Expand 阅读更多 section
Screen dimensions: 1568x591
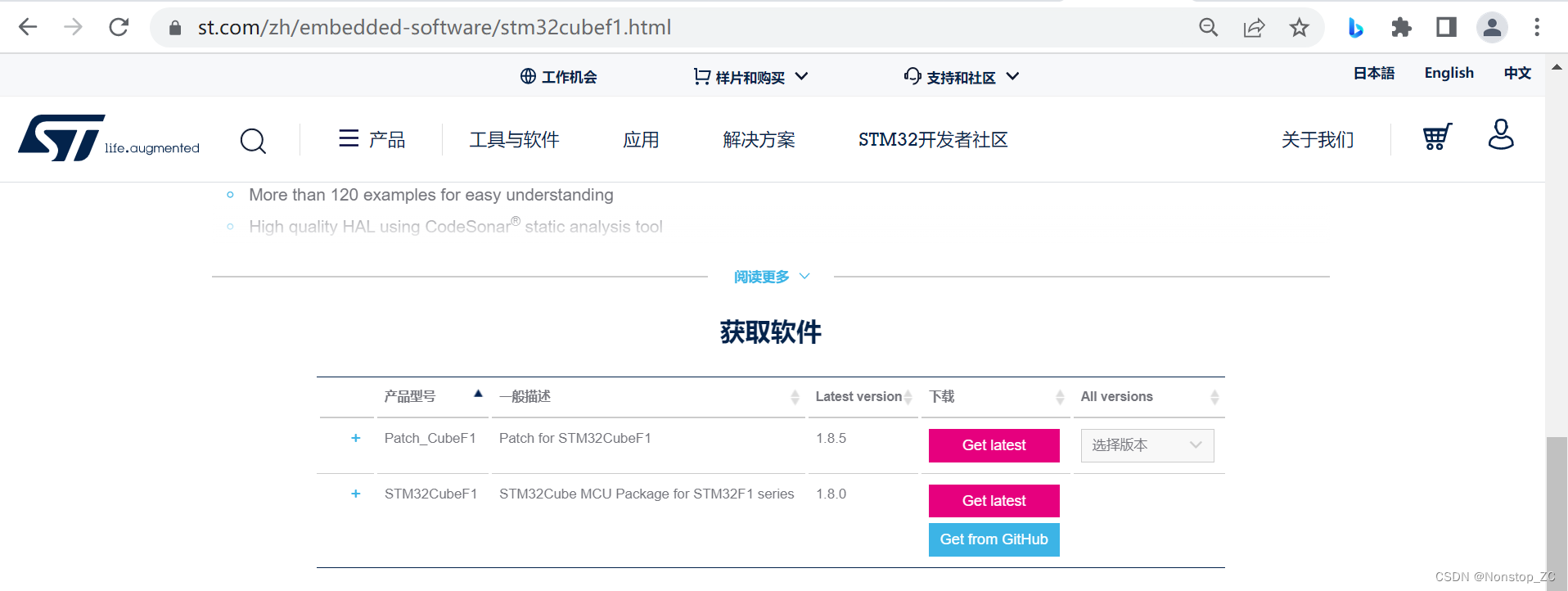[x=772, y=277]
